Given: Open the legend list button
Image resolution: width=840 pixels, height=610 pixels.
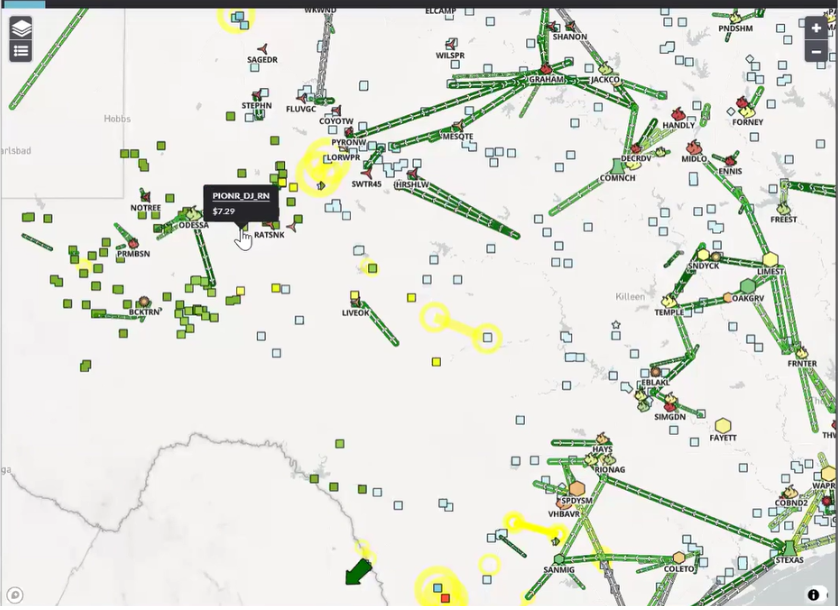Looking at the screenshot, I should click(x=21, y=51).
